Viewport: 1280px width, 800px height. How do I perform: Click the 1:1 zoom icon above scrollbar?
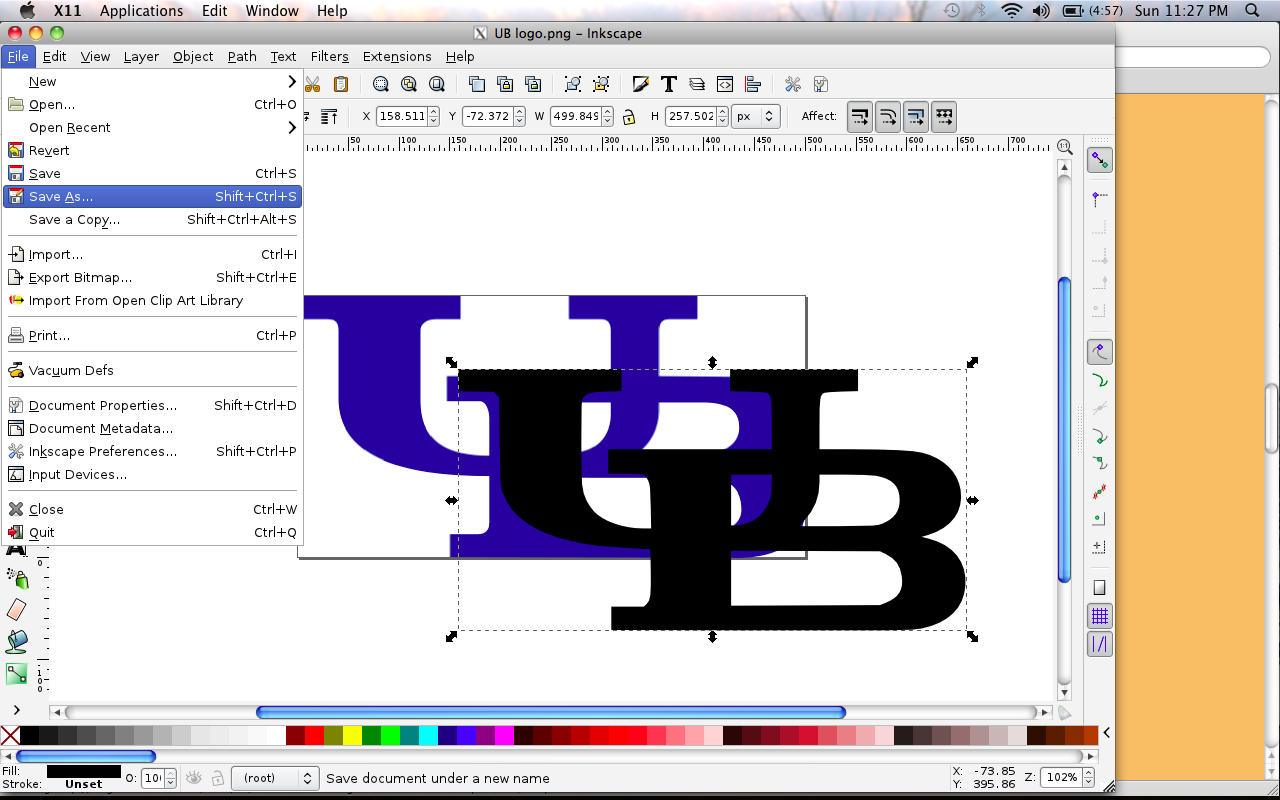point(1064,146)
